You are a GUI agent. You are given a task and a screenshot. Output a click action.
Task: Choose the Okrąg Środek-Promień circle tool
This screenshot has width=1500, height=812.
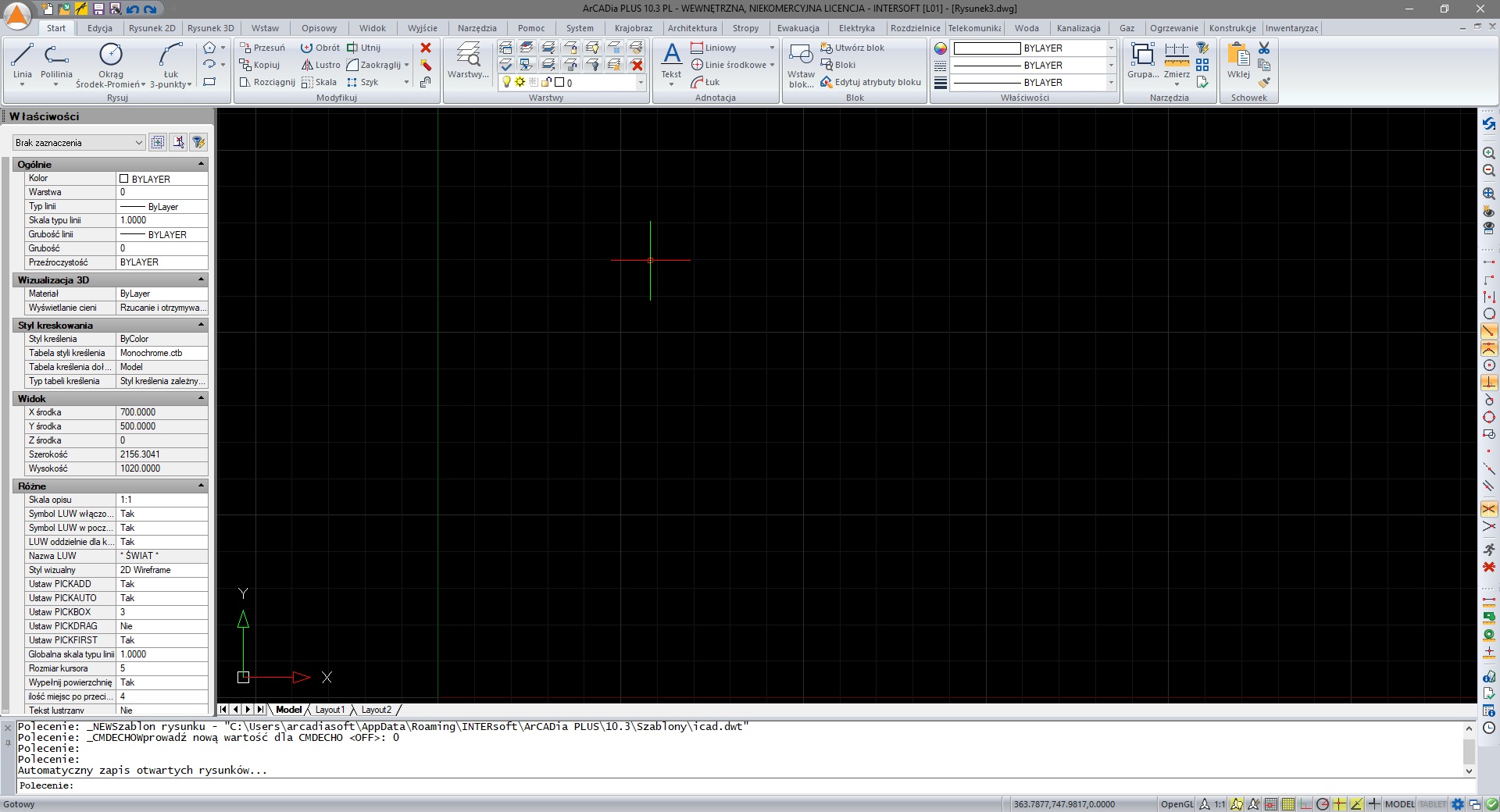111,64
